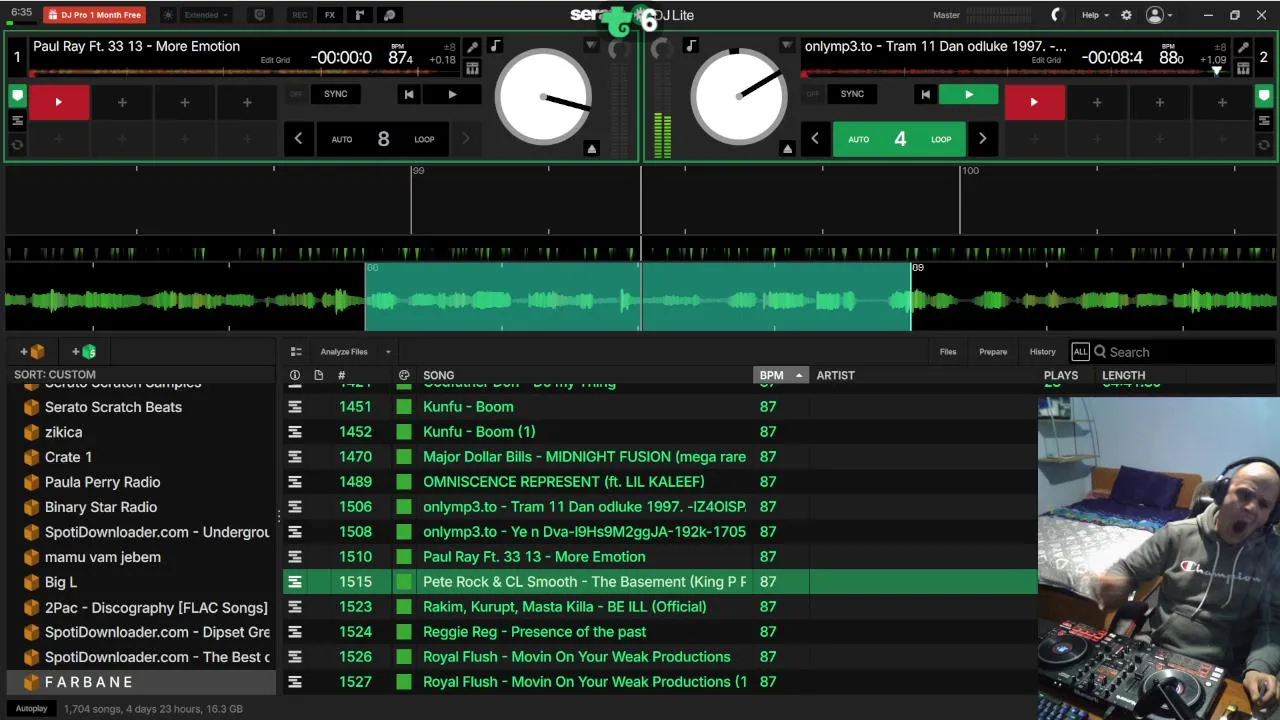
Task: Add a new smart crate
Action: point(84,352)
